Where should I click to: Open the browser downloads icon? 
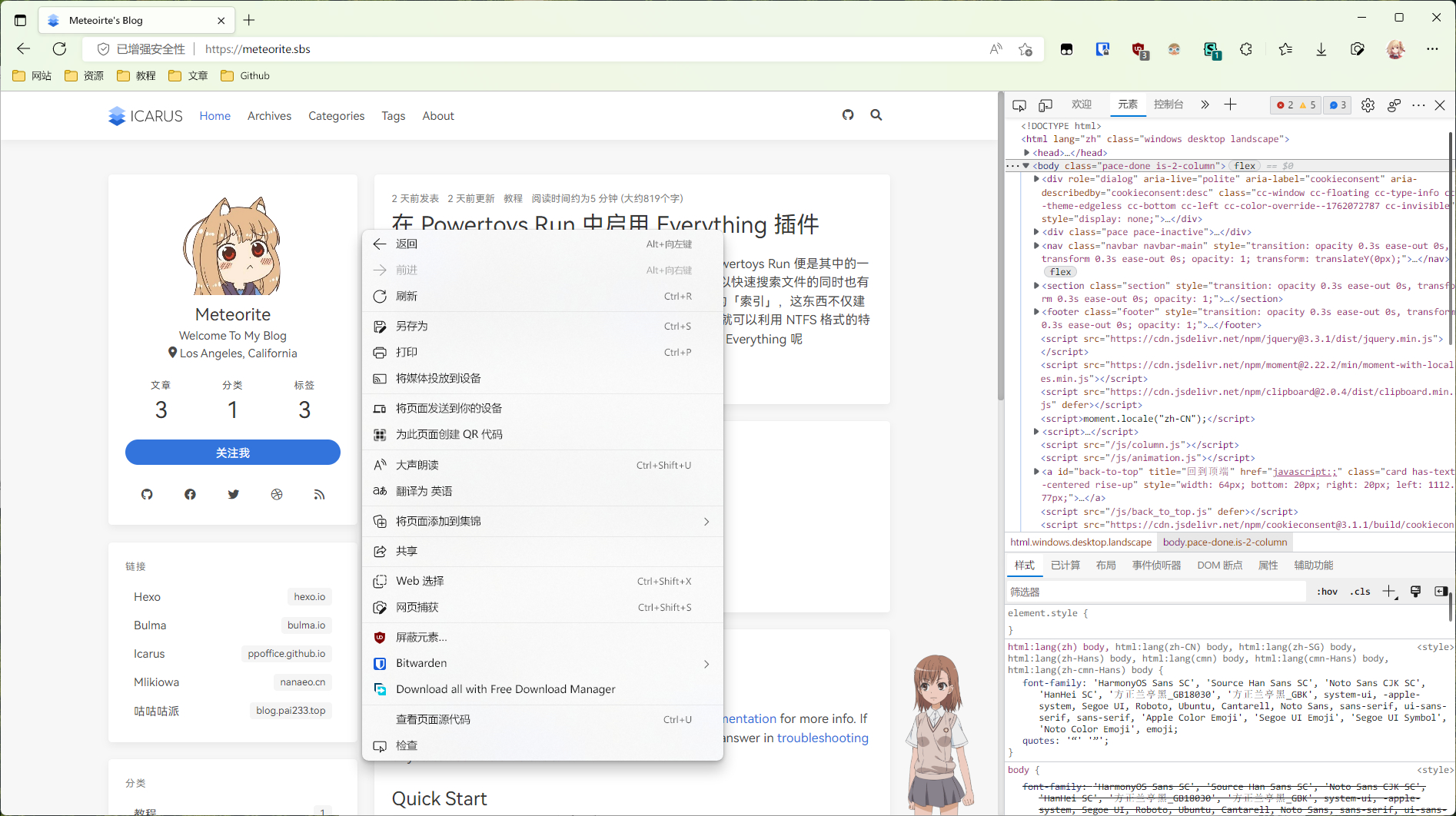[x=1321, y=49]
